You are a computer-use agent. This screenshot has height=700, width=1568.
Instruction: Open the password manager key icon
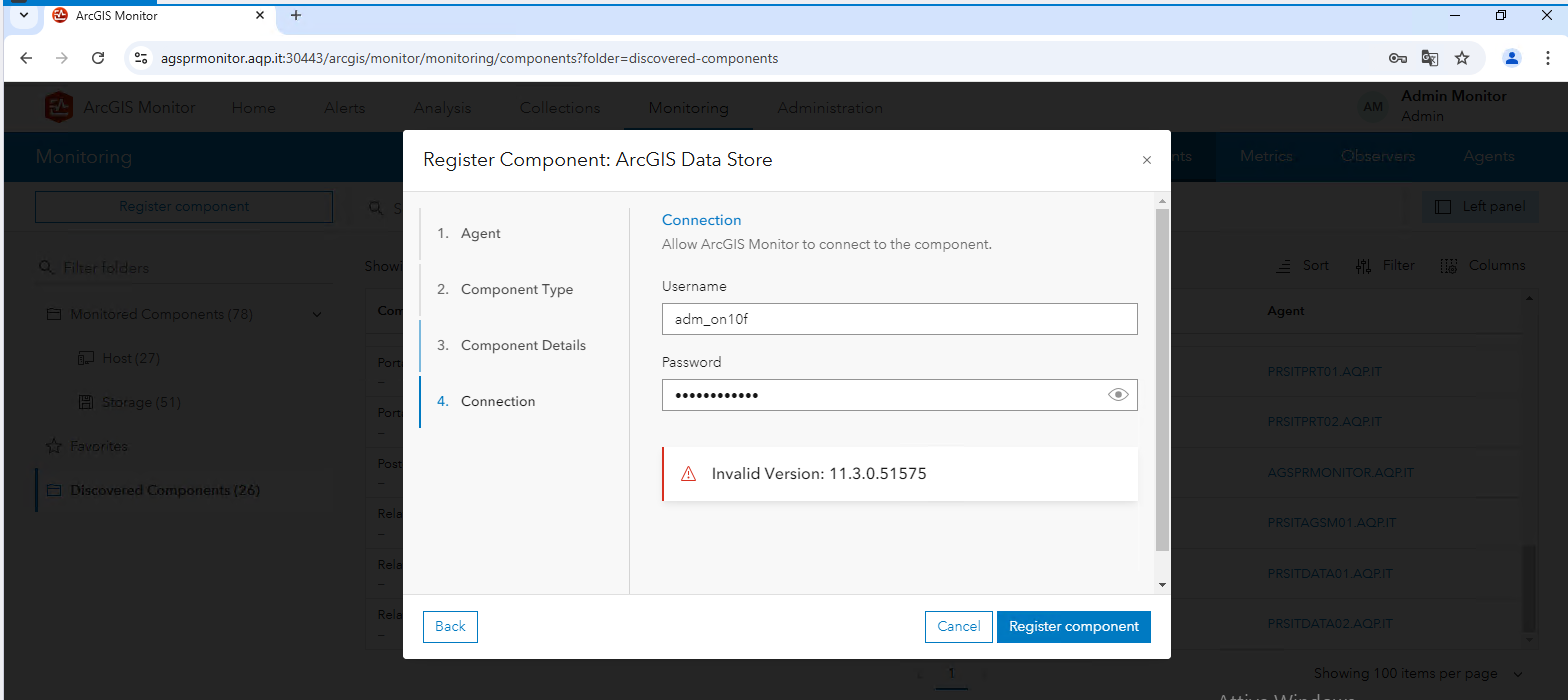(1398, 58)
